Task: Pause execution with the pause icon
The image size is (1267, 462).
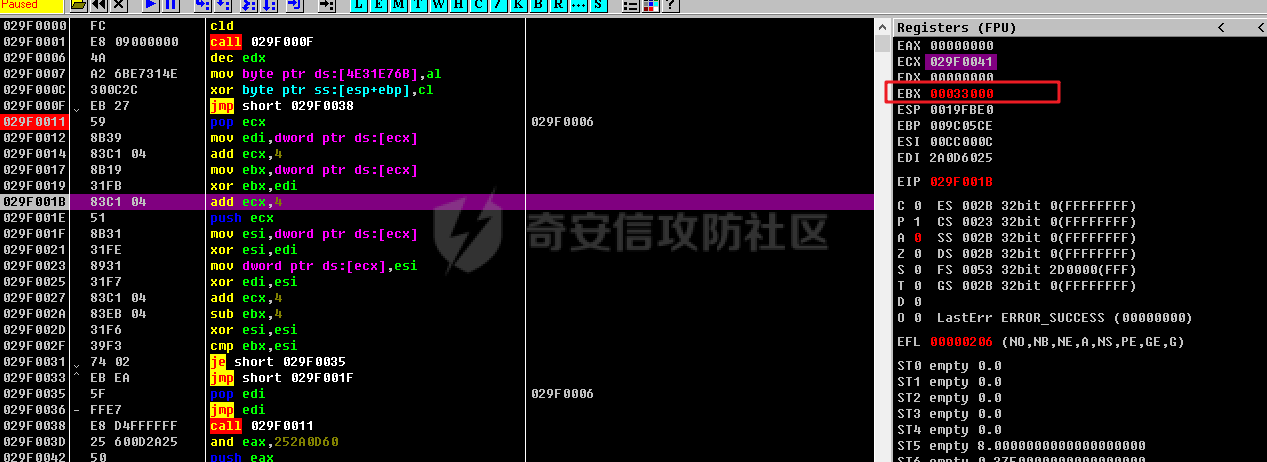Action: (170, 5)
